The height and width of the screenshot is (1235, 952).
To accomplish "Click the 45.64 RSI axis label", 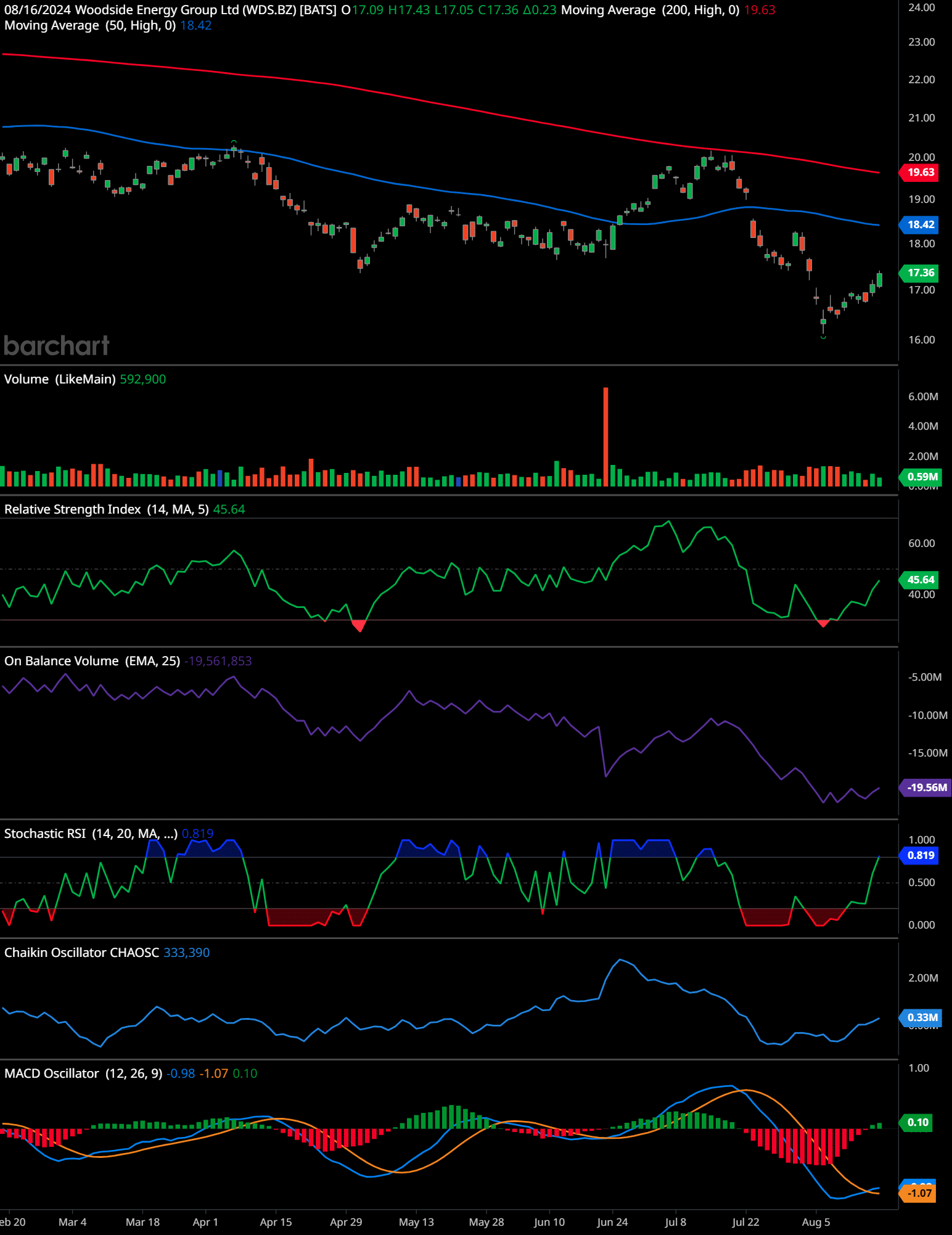I will pos(919,580).
